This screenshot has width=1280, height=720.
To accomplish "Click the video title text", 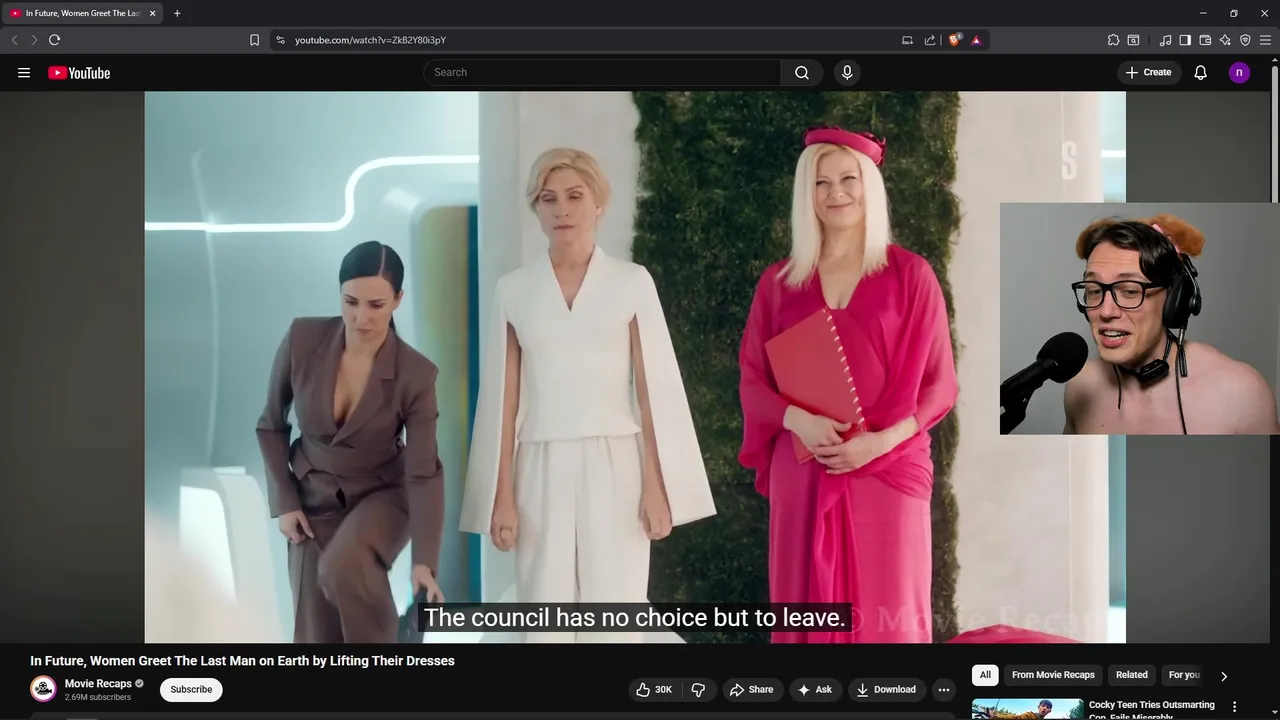I will click(x=242, y=661).
